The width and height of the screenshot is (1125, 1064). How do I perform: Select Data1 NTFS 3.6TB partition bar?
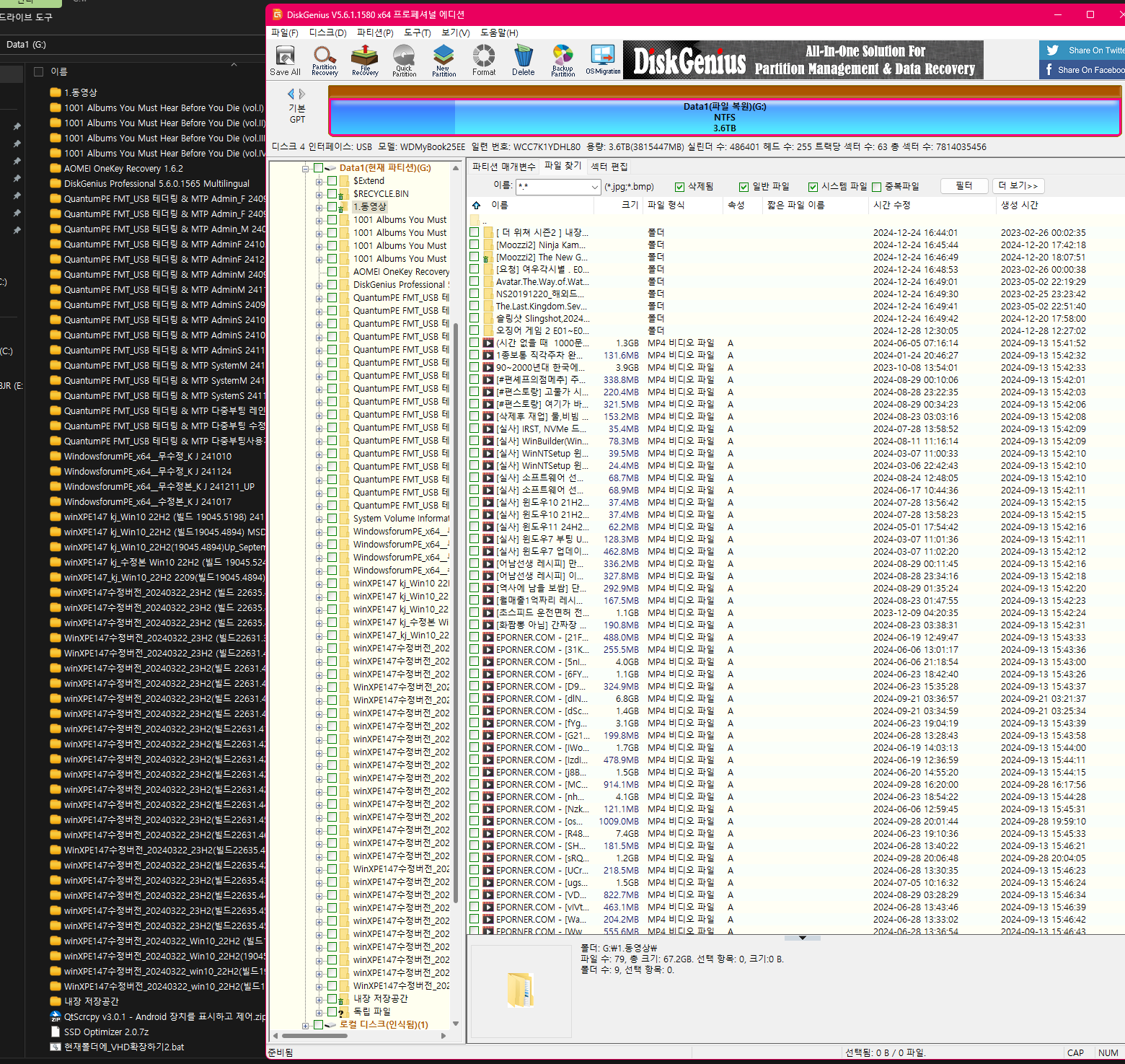[725, 117]
